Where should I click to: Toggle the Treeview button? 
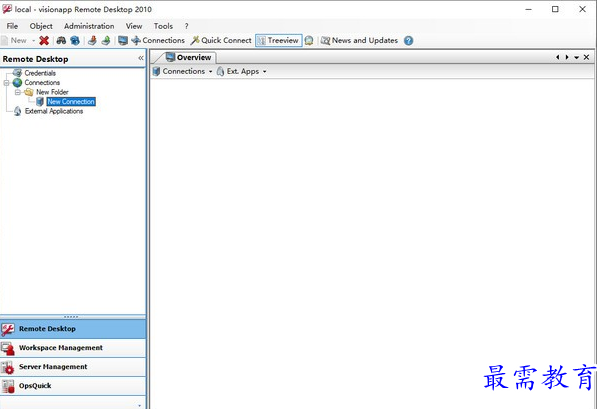278,41
